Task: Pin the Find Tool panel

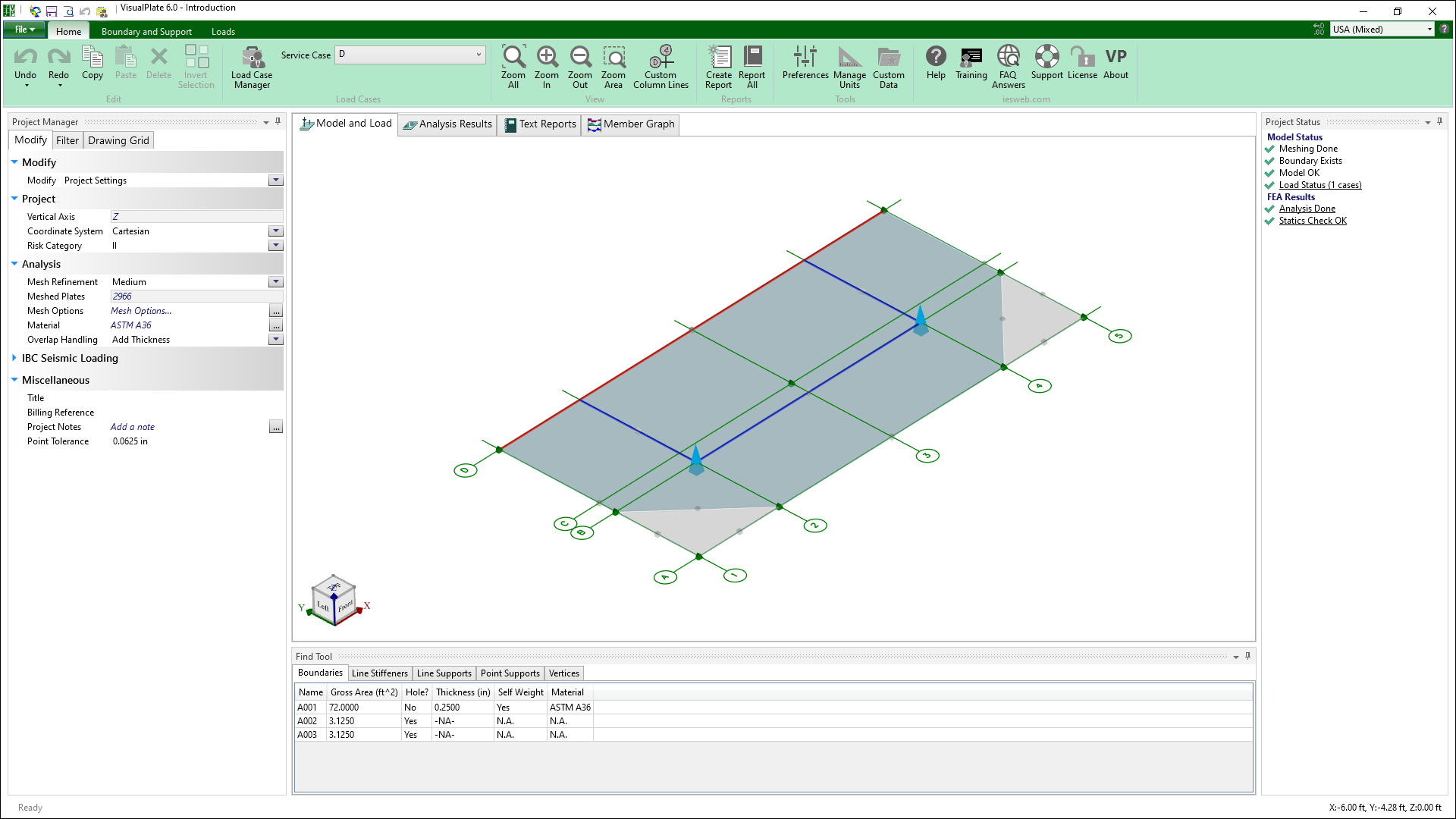Action: 1247,656
